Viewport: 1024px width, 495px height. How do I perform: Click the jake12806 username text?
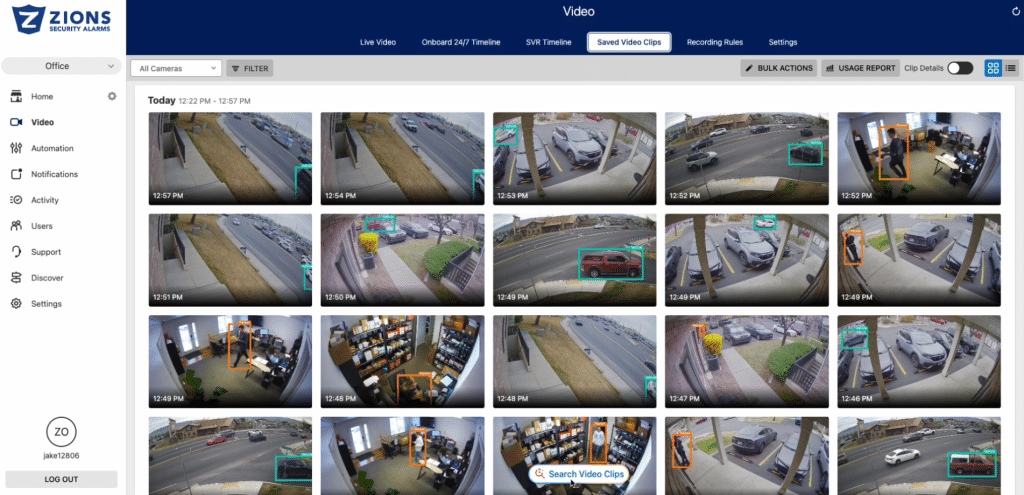point(61,456)
